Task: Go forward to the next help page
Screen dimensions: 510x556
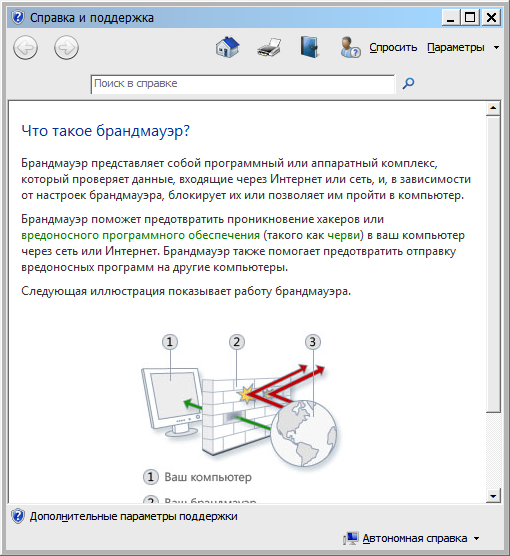Action: 66,47
